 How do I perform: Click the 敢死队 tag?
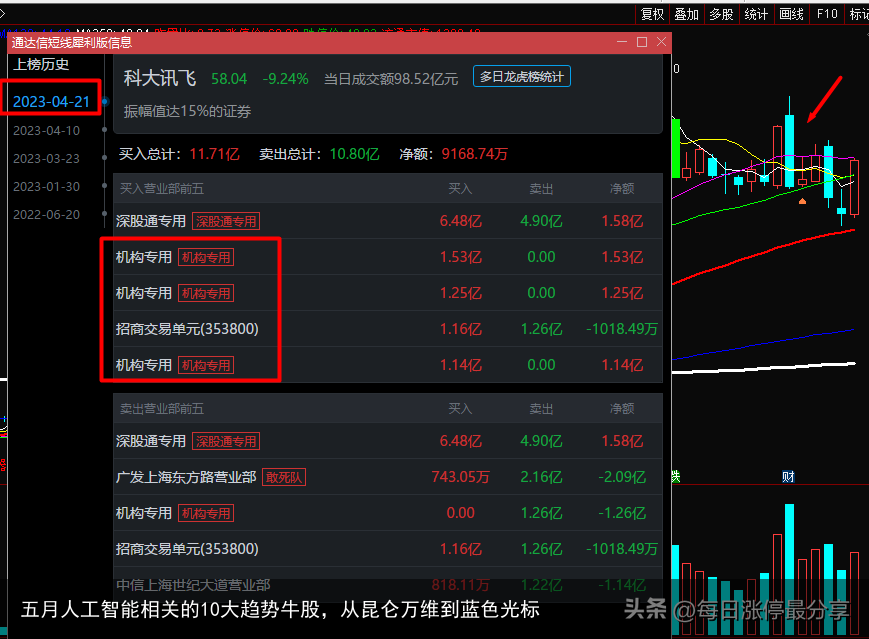click(284, 477)
